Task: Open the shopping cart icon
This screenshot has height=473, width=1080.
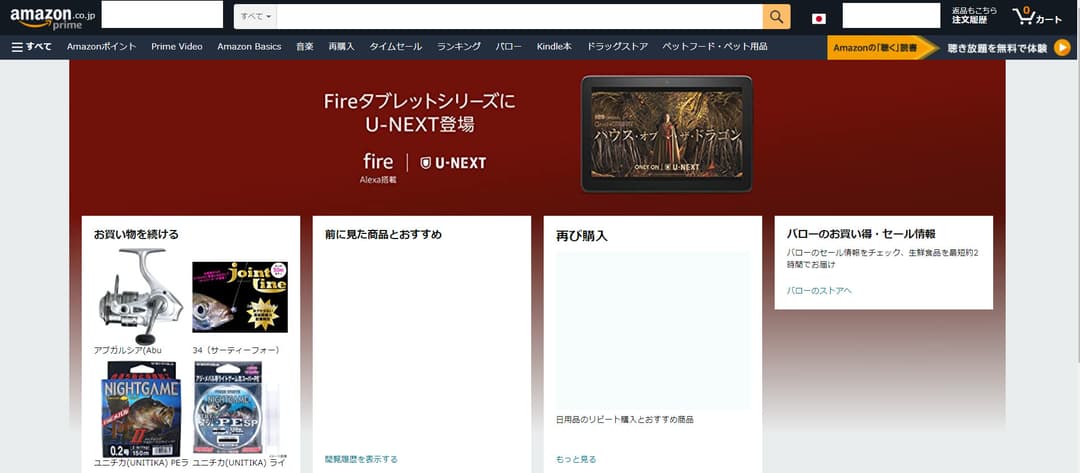Action: [1037, 17]
